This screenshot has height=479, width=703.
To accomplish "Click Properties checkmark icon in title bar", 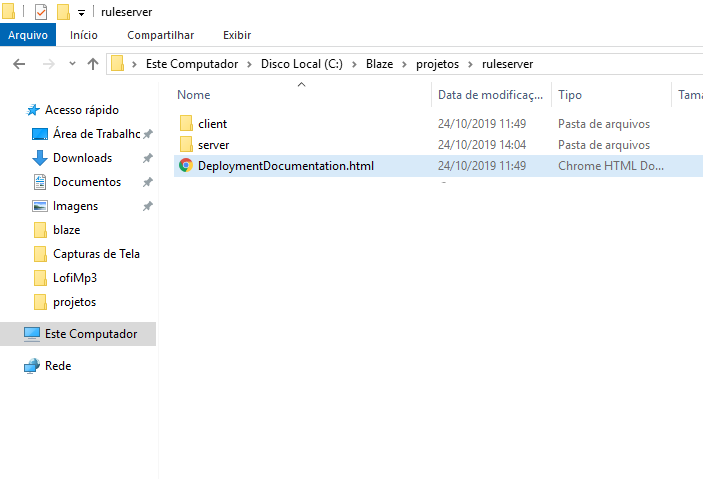I will 41,12.
